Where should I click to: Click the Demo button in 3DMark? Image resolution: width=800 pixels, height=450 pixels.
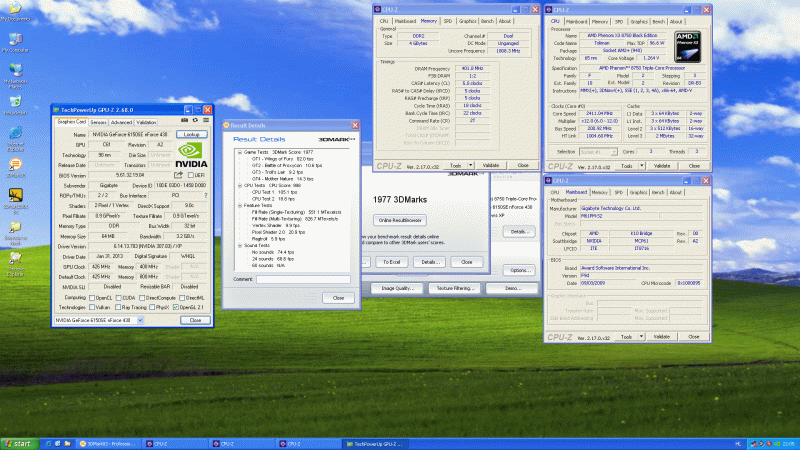(x=512, y=288)
